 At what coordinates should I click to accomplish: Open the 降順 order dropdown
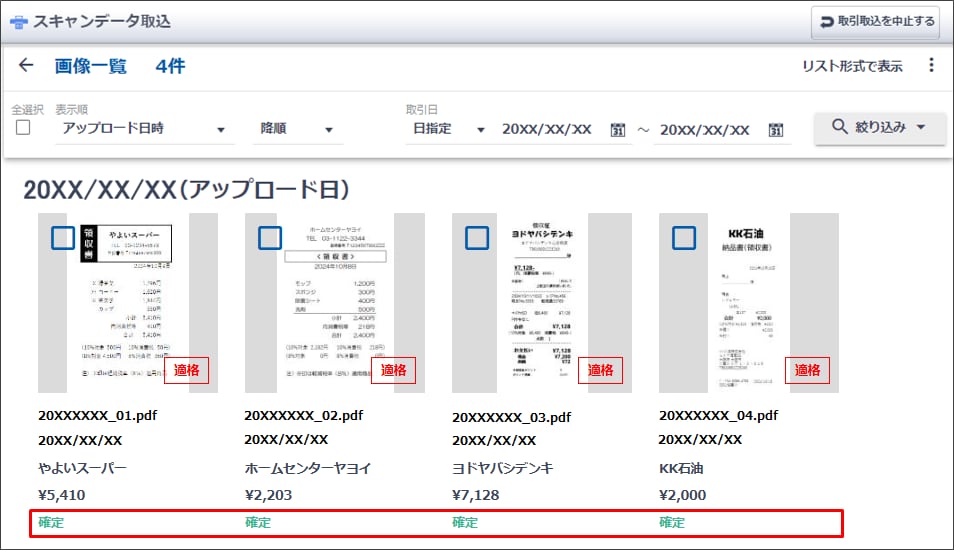tap(296, 129)
